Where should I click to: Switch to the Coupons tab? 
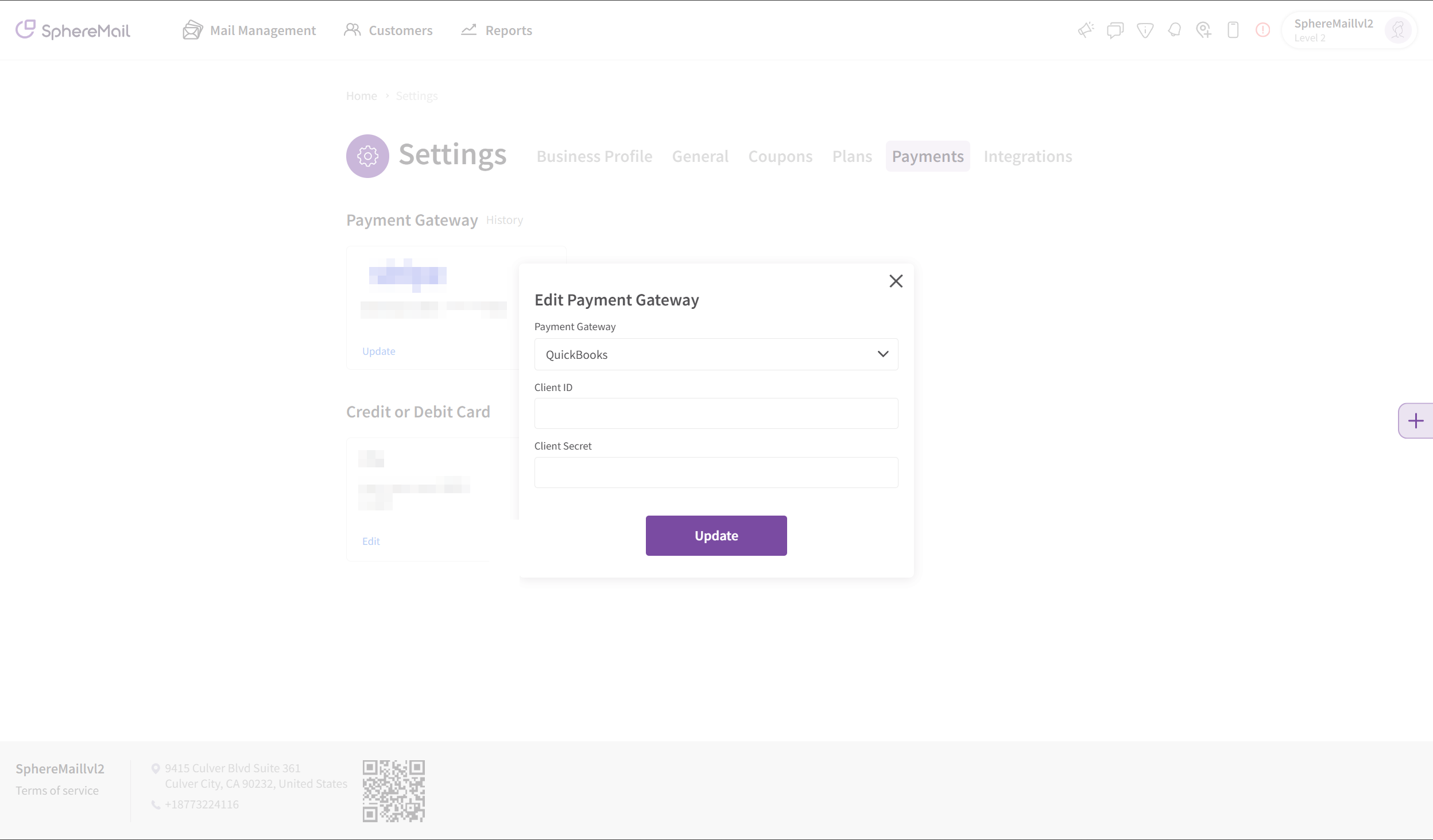click(x=780, y=156)
